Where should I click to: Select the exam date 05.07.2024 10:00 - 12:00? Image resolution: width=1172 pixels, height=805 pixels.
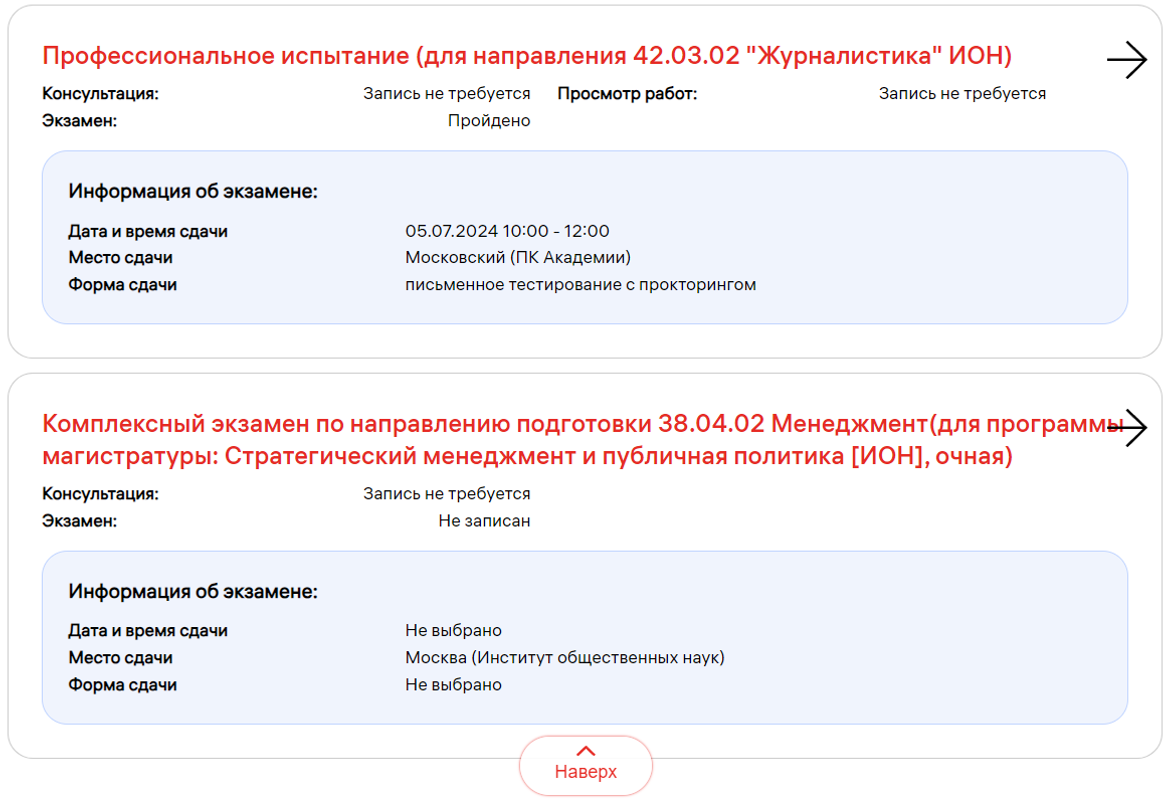pyautogui.click(x=507, y=231)
